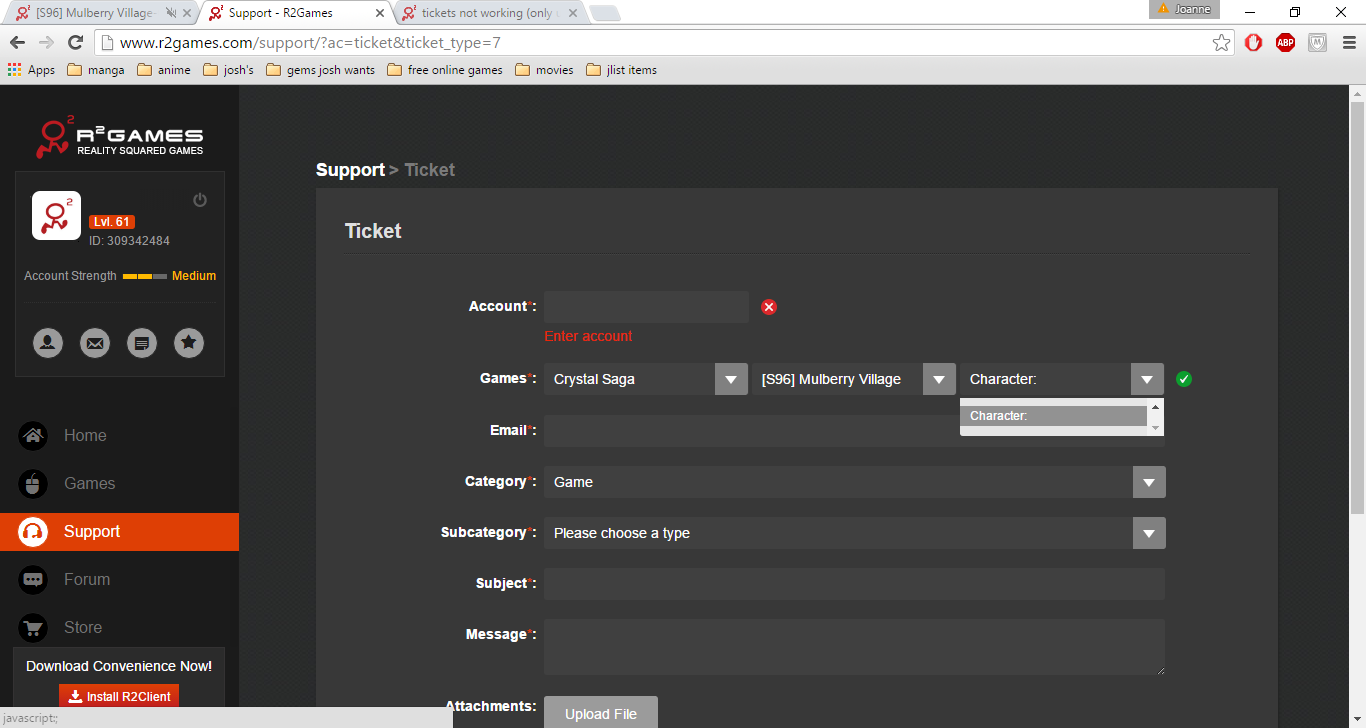Open Store from the sidebar
This screenshot has width=1366, height=728.
(x=83, y=627)
